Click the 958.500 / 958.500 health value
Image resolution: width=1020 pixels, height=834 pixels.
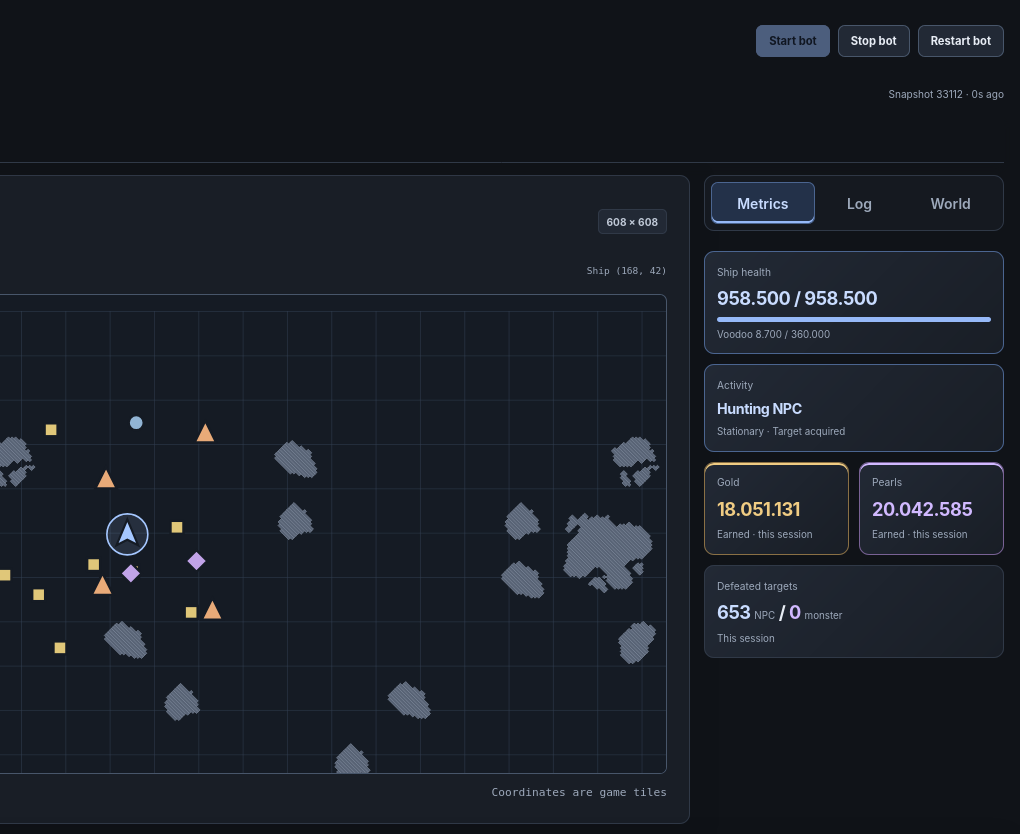click(x=797, y=298)
